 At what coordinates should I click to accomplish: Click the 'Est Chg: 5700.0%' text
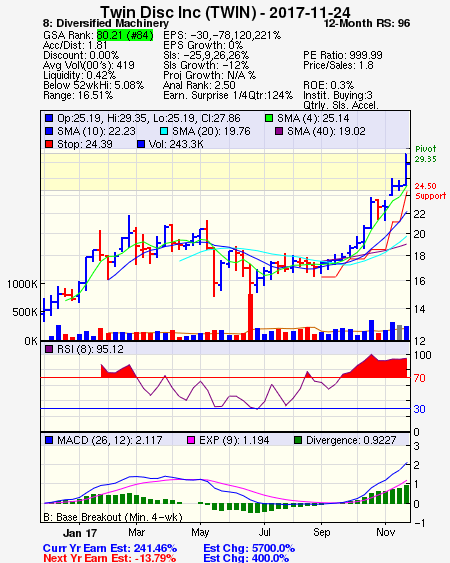tap(249, 548)
